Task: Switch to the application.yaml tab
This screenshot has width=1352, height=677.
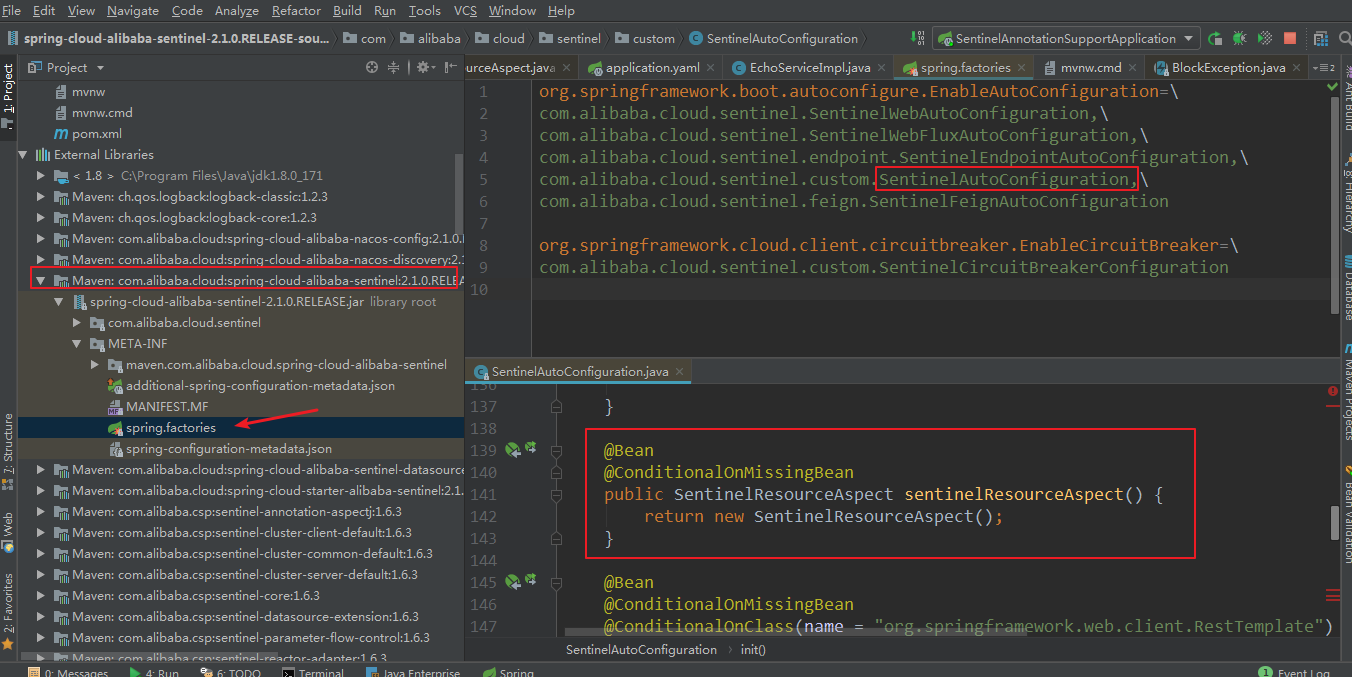Action: (x=652, y=68)
